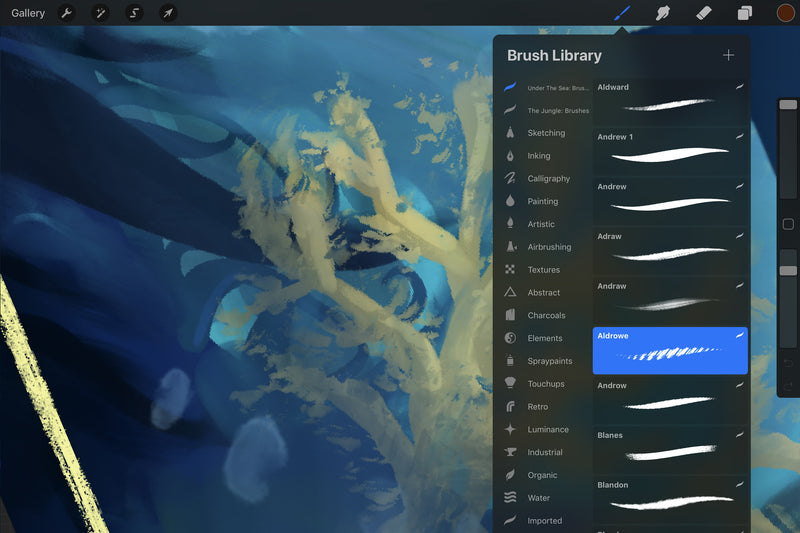Open the Adjustments magic wand menu
This screenshot has height=533, width=800.
point(100,13)
